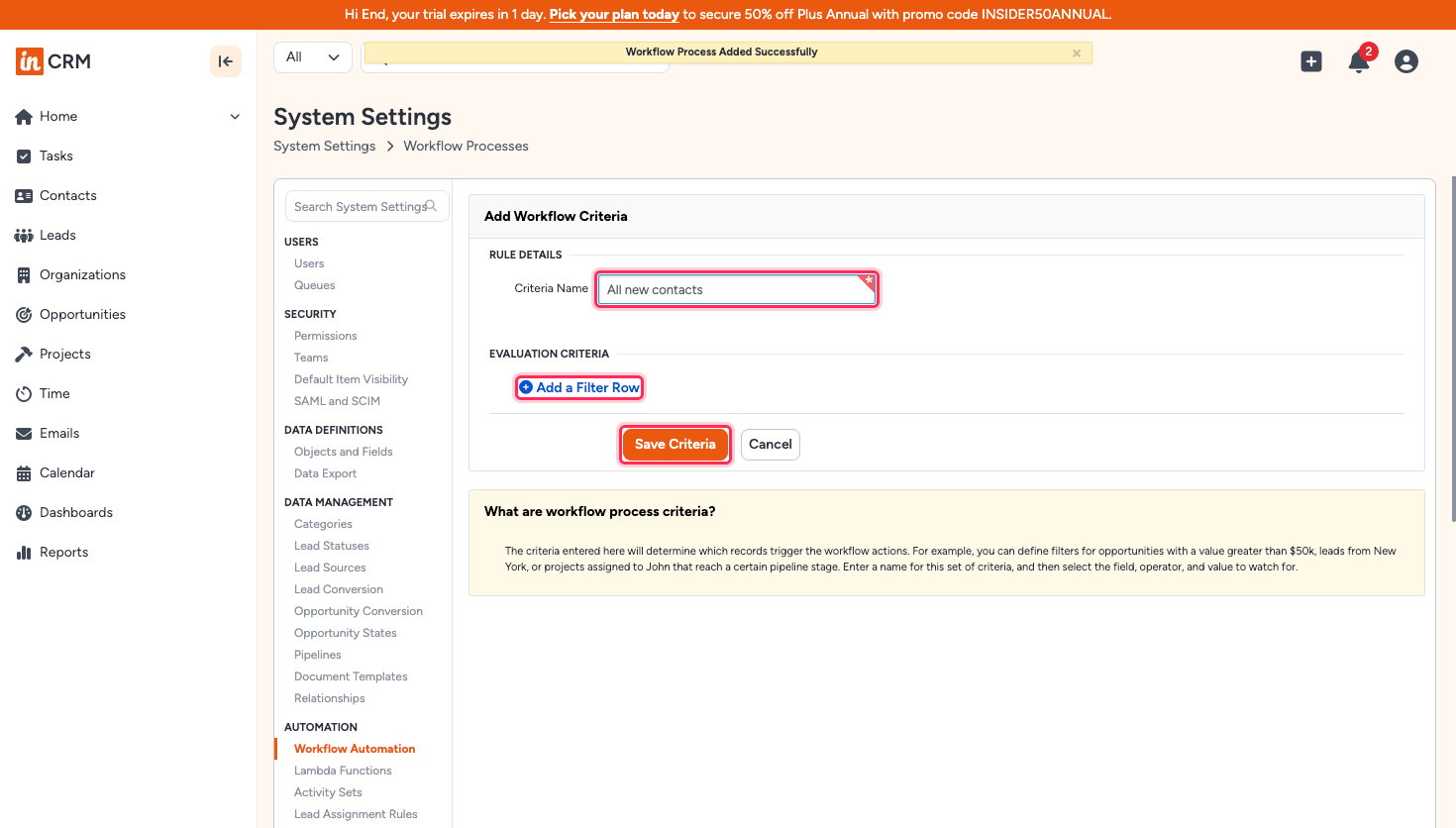Open Lambda Functions settings
The image size is (1456, 828).
343,771
